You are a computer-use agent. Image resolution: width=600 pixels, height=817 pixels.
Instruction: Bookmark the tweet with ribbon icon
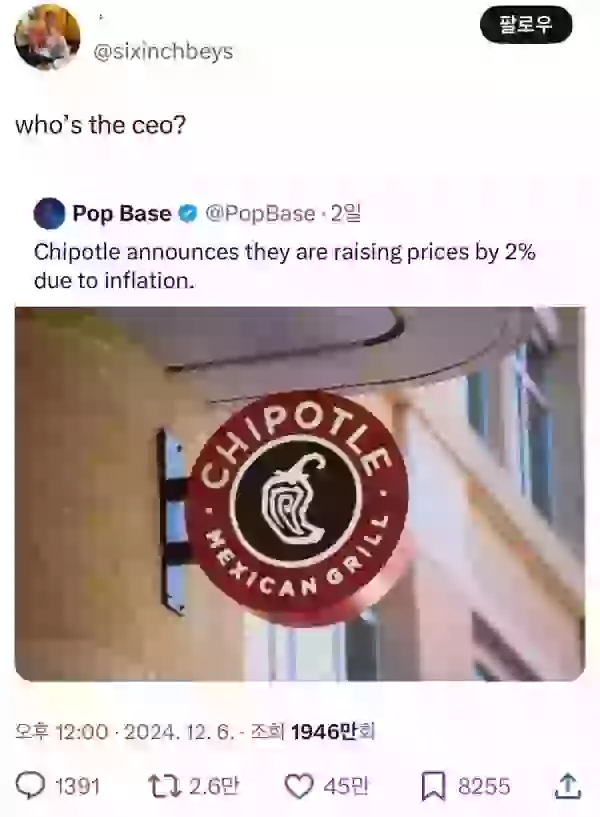pyautogui.click(x=433, y=786)
